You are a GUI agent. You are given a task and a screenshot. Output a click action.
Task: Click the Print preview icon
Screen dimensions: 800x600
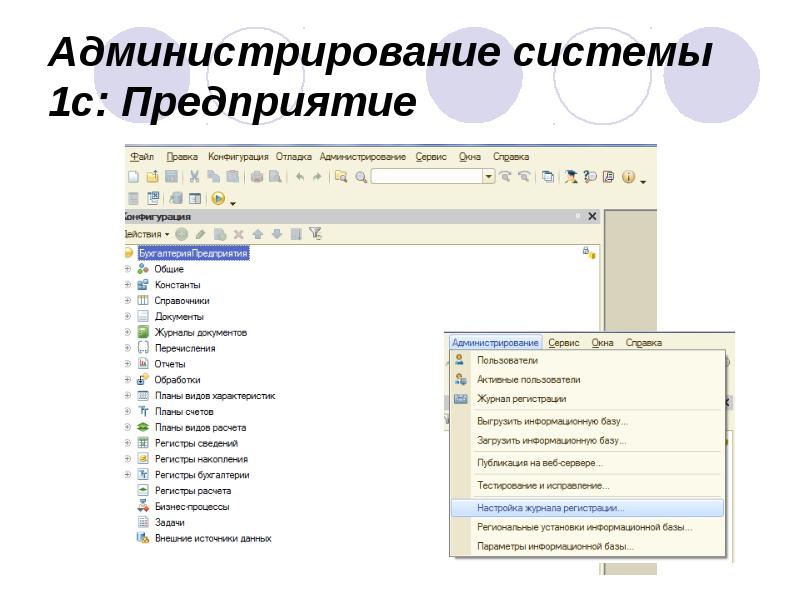point(276,177)
